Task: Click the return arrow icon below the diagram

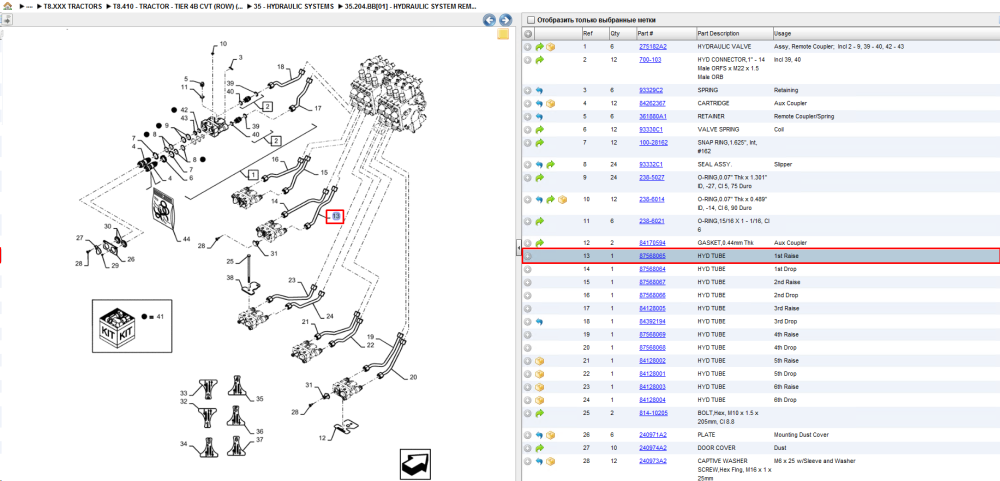Action: coord(416,464)
